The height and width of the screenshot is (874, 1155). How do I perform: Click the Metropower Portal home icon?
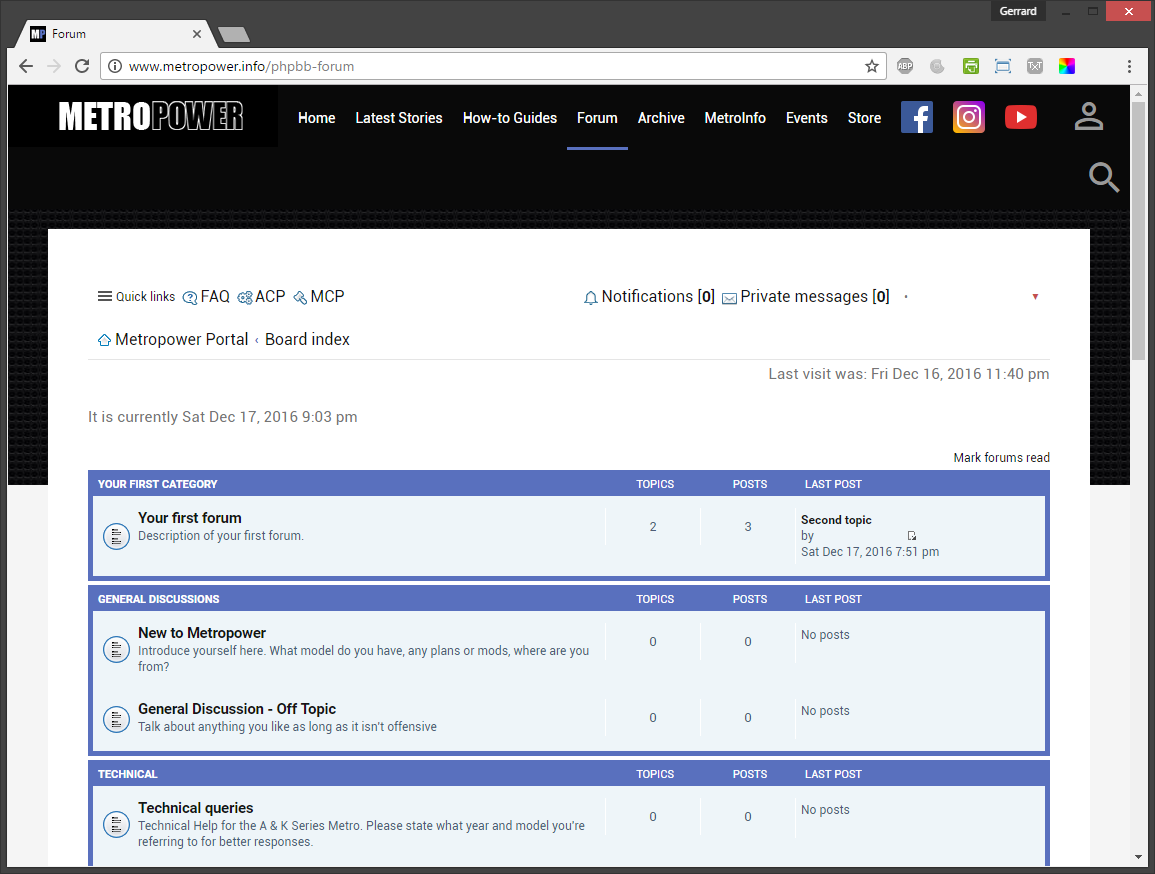[105, 340]
